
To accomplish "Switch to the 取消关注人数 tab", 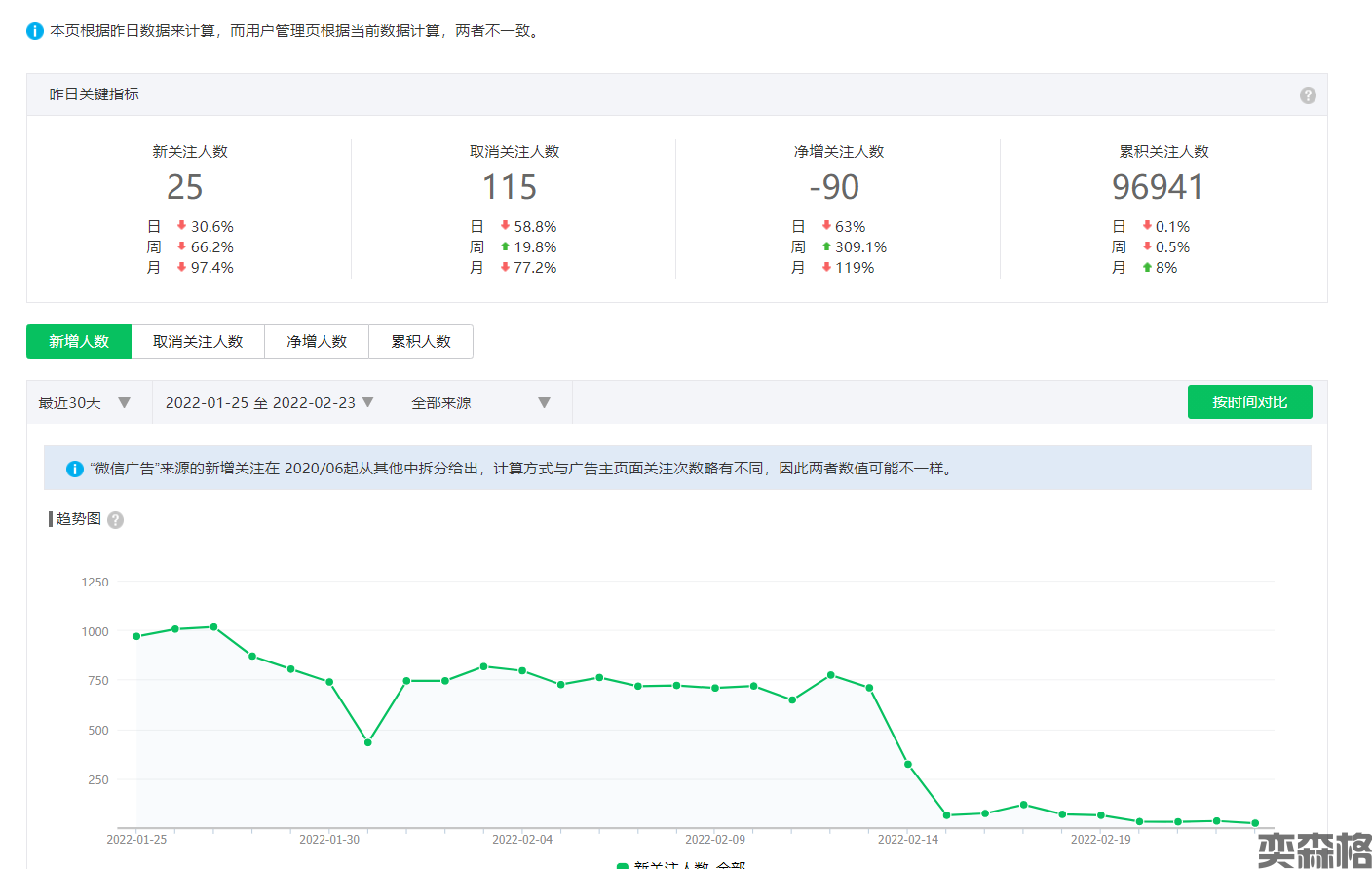I will (x=198, y=342).
